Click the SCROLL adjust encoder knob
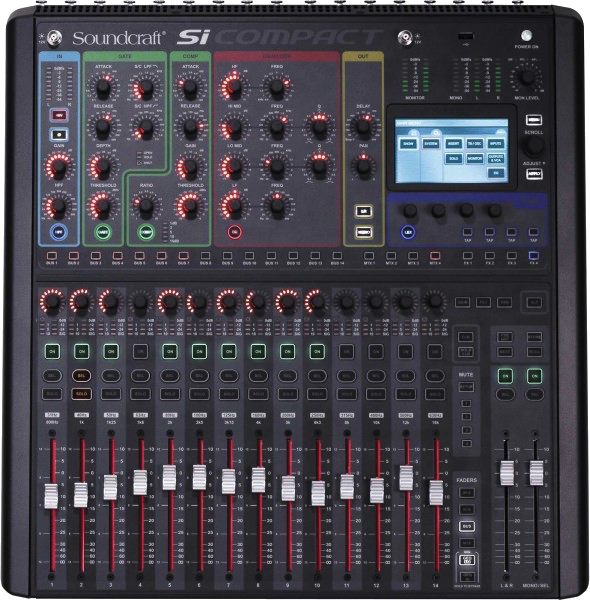Image resolution: width=590 pixels, height=600 pixels. (x=534, y=147)
